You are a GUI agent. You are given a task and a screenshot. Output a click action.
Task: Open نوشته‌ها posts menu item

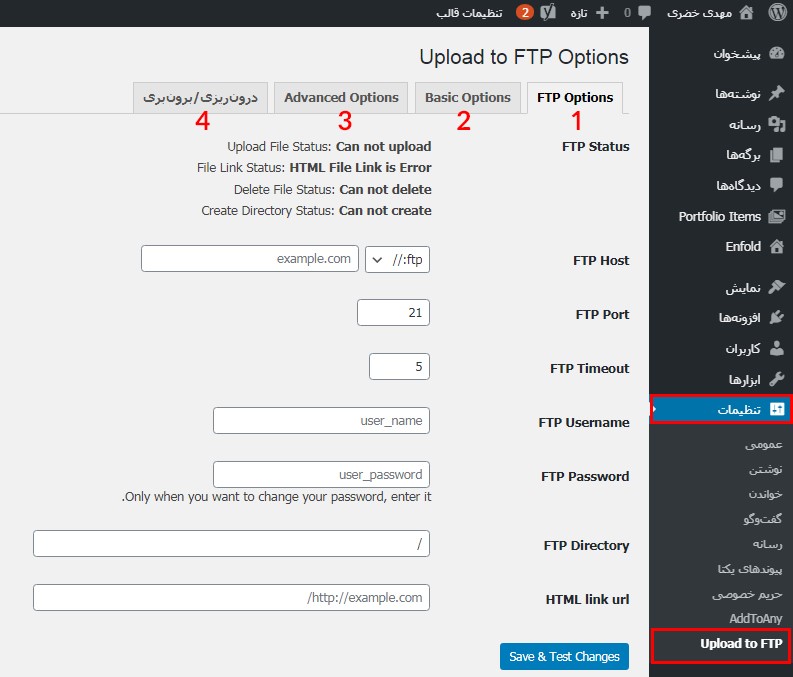(x=737, y=94)
